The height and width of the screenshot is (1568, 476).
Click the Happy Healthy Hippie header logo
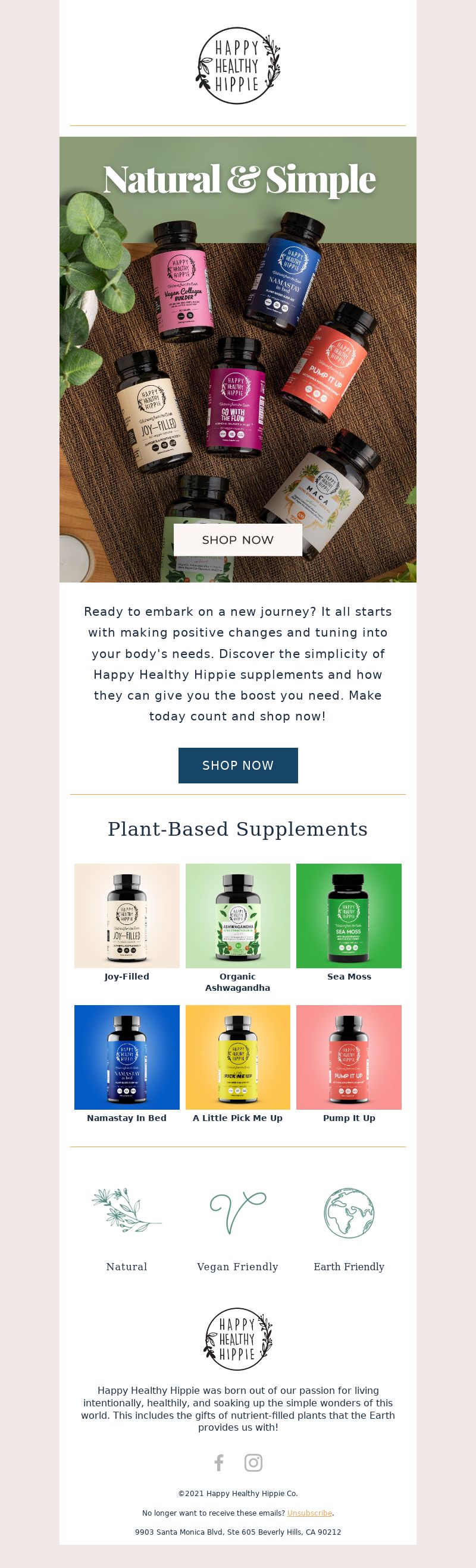239,66
